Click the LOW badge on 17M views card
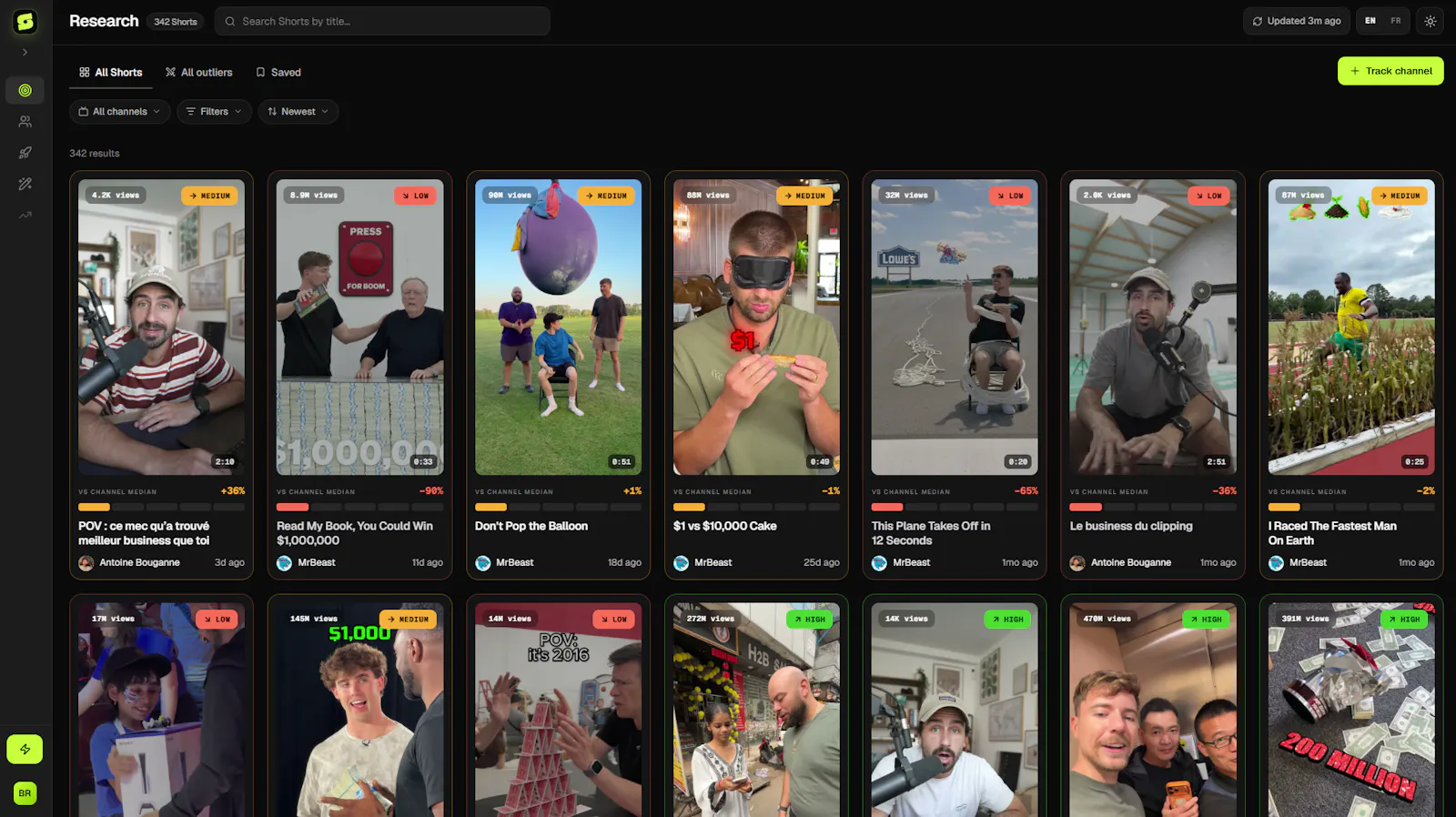Viewport: 1456px width, 817px height. 217,620
